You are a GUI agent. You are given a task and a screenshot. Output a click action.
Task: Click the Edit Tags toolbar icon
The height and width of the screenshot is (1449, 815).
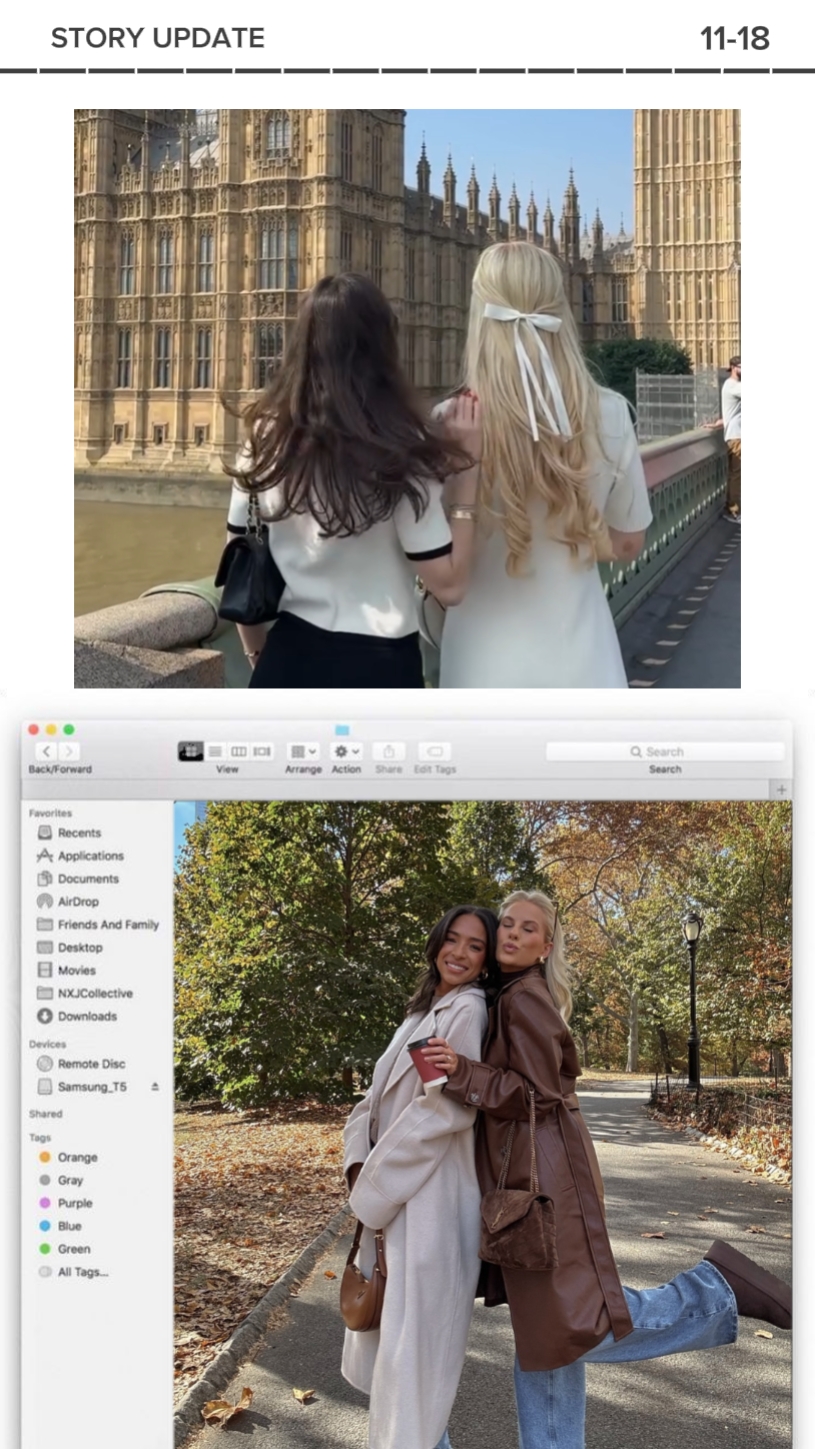click(434, 751)
